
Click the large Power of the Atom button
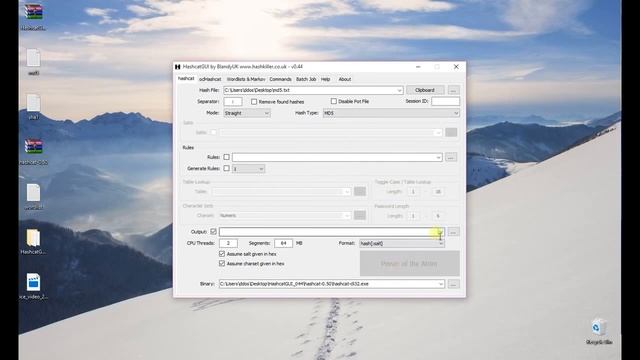[x=409, y=264]
